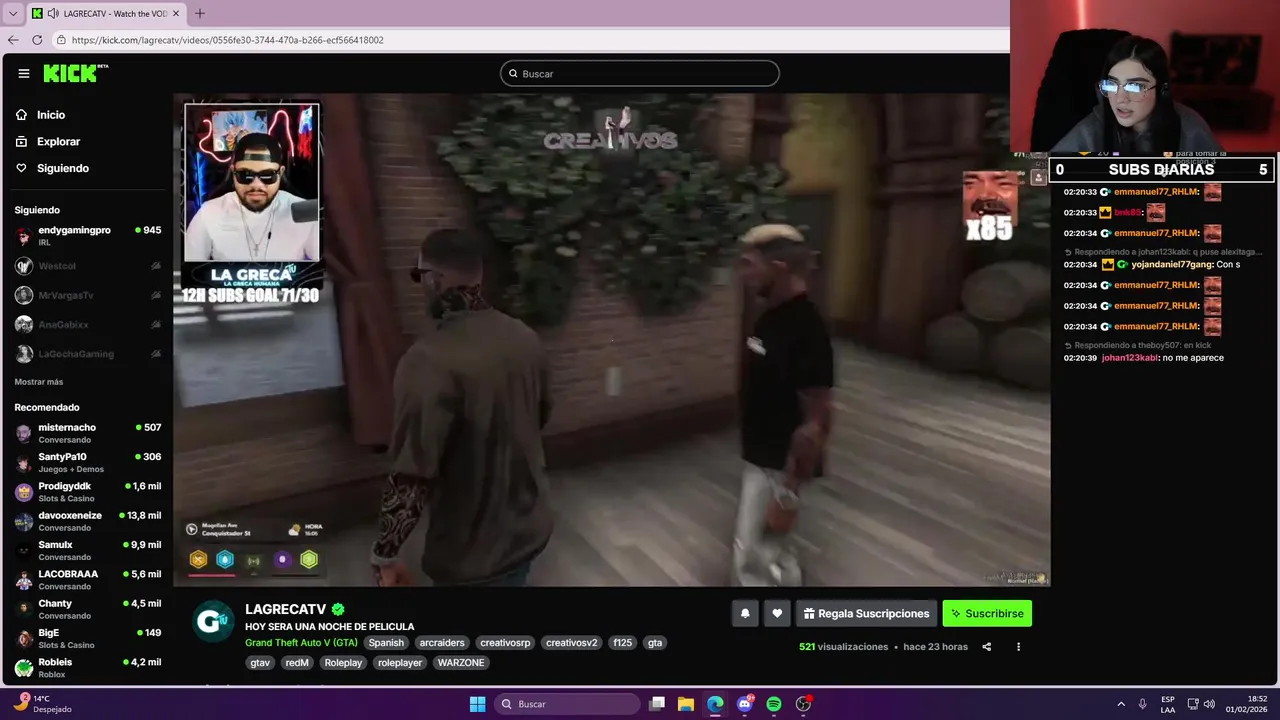This screenshot has height=720, width=1280.
Task: Expand list with Mostrar más
Action: point(39,382)
